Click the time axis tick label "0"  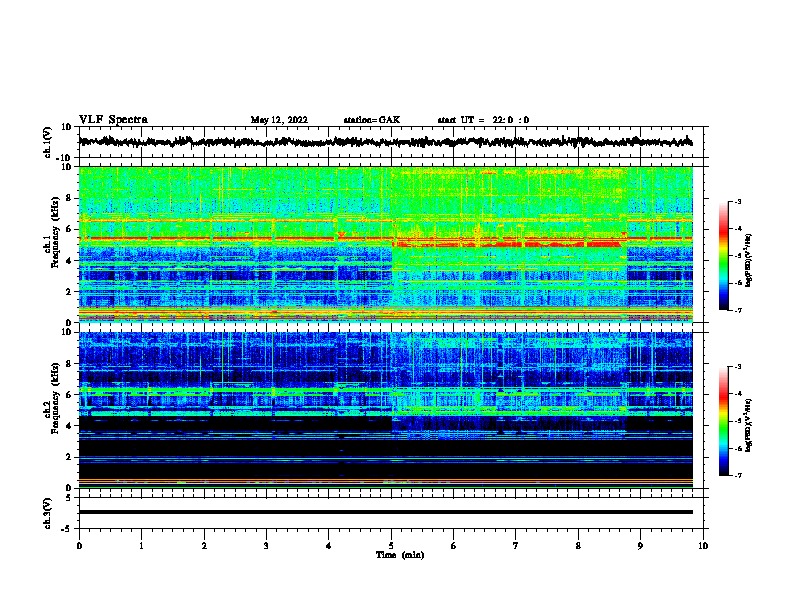click(79, 546)
